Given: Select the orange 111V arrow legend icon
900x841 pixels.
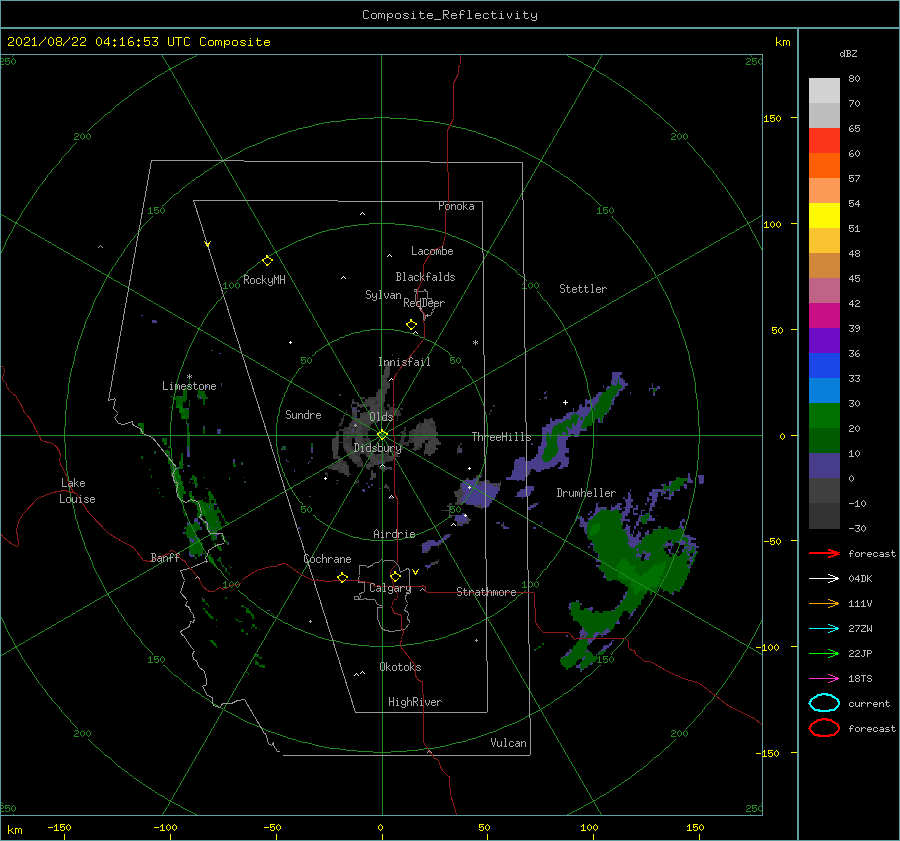Looking at the screenshot, I should pyautogui.click(x=824, y=603).
